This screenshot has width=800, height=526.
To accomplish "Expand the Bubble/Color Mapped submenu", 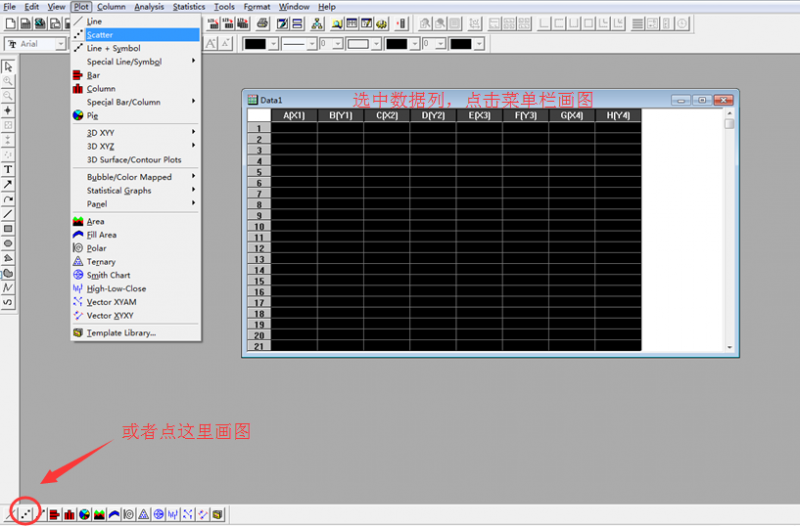I will (x=135, y=177).
